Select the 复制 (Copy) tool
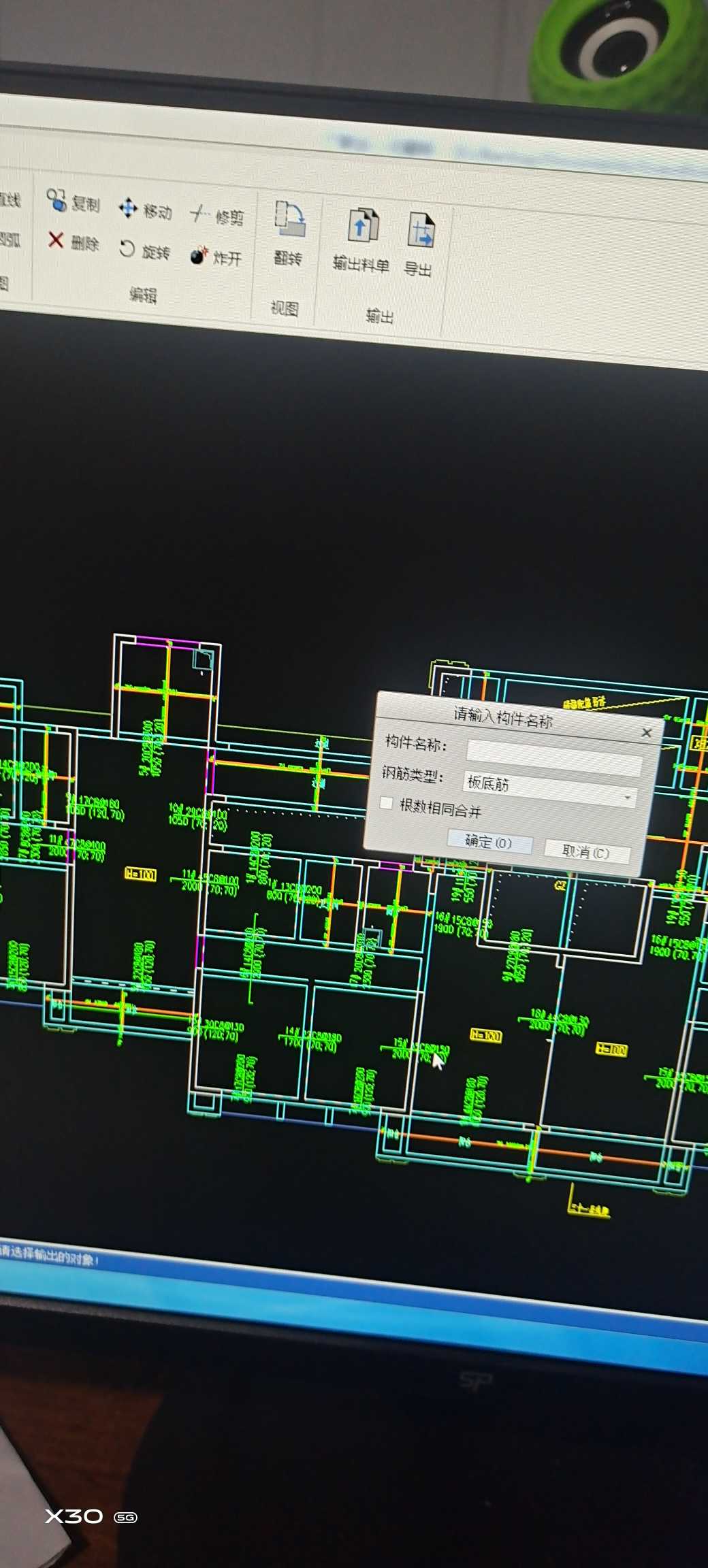 coord(73,201)
